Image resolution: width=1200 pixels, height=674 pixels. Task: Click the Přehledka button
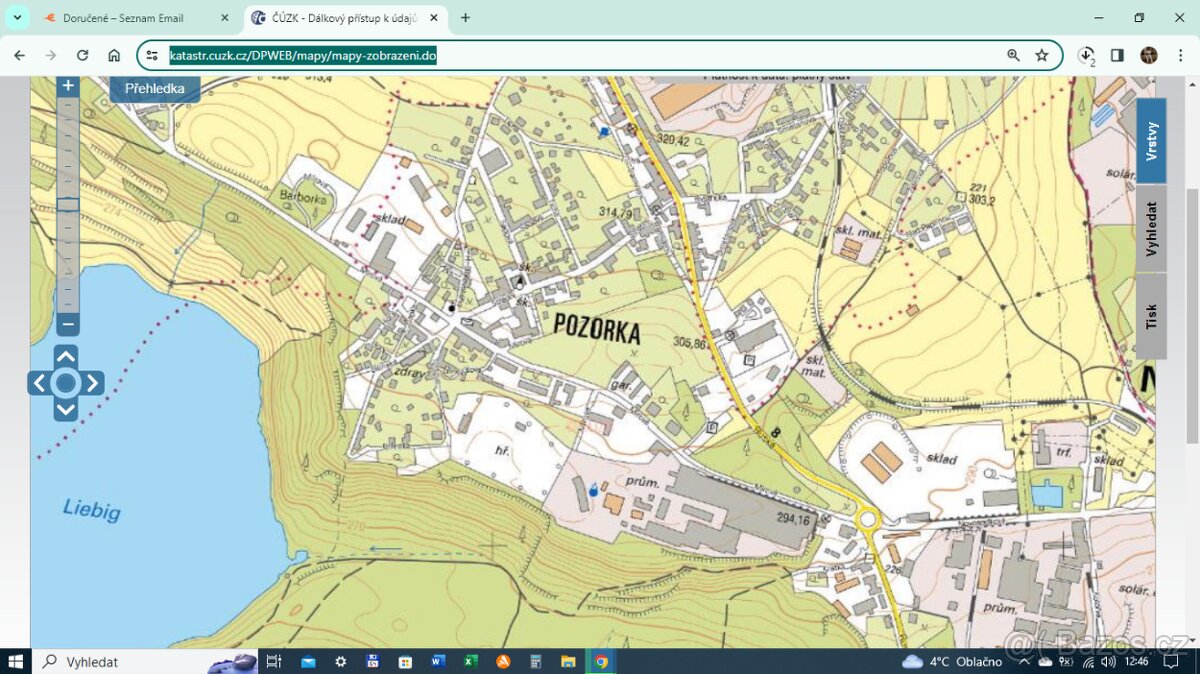point(155,88)
